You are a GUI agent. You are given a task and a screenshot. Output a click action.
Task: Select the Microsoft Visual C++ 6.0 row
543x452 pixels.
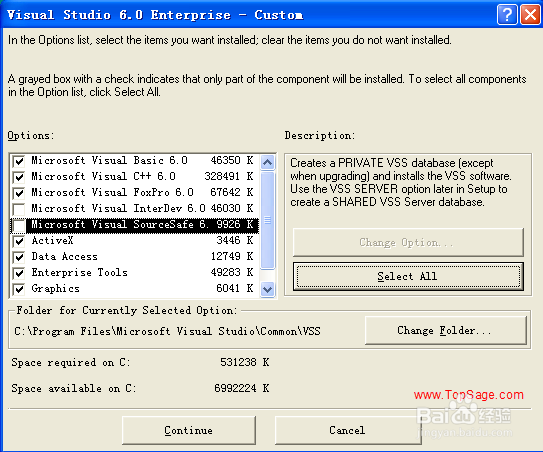pyautogui.click(x=135, y=177)
